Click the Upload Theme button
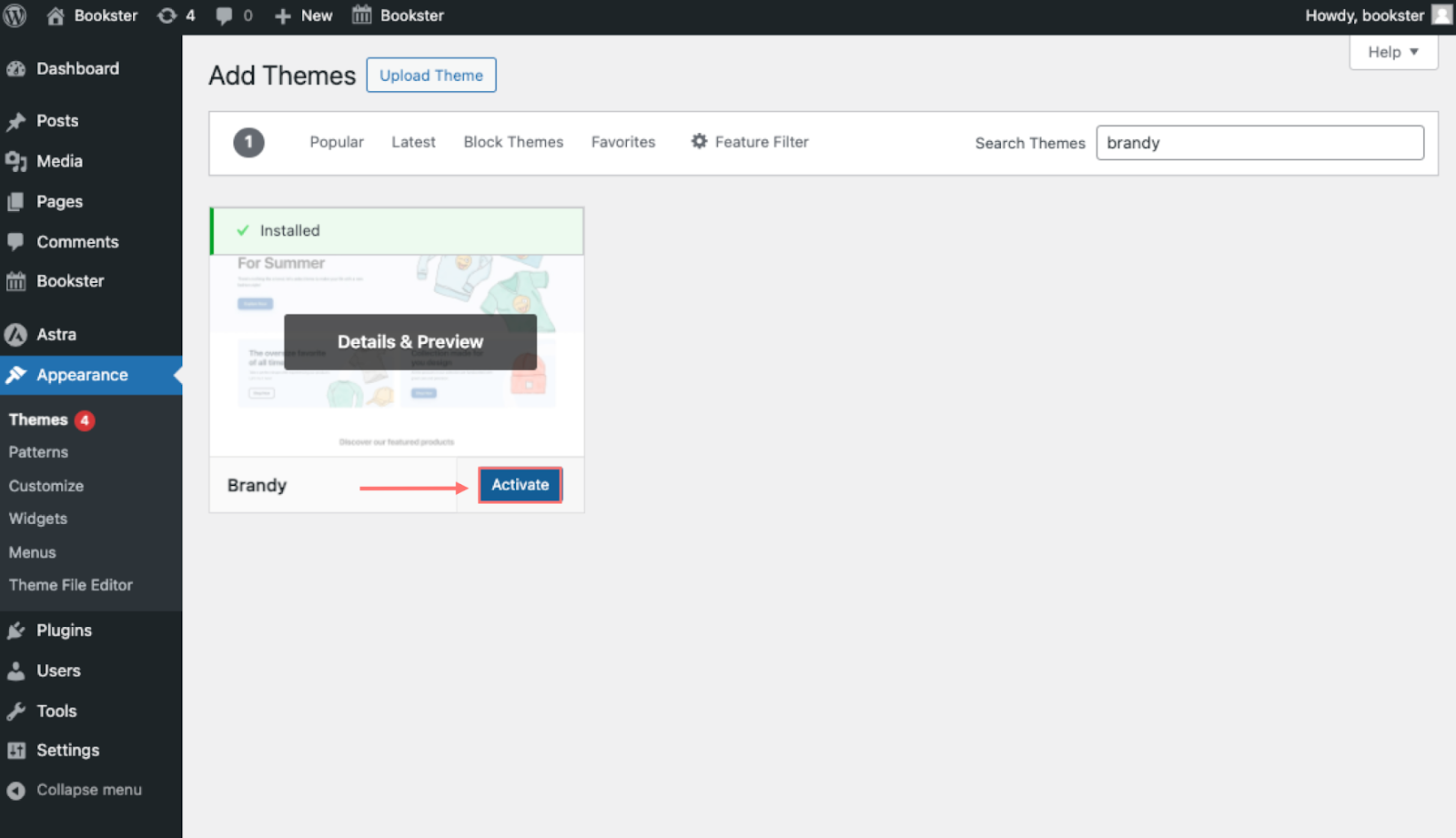The image size is (1456, 838). point(431,75)
